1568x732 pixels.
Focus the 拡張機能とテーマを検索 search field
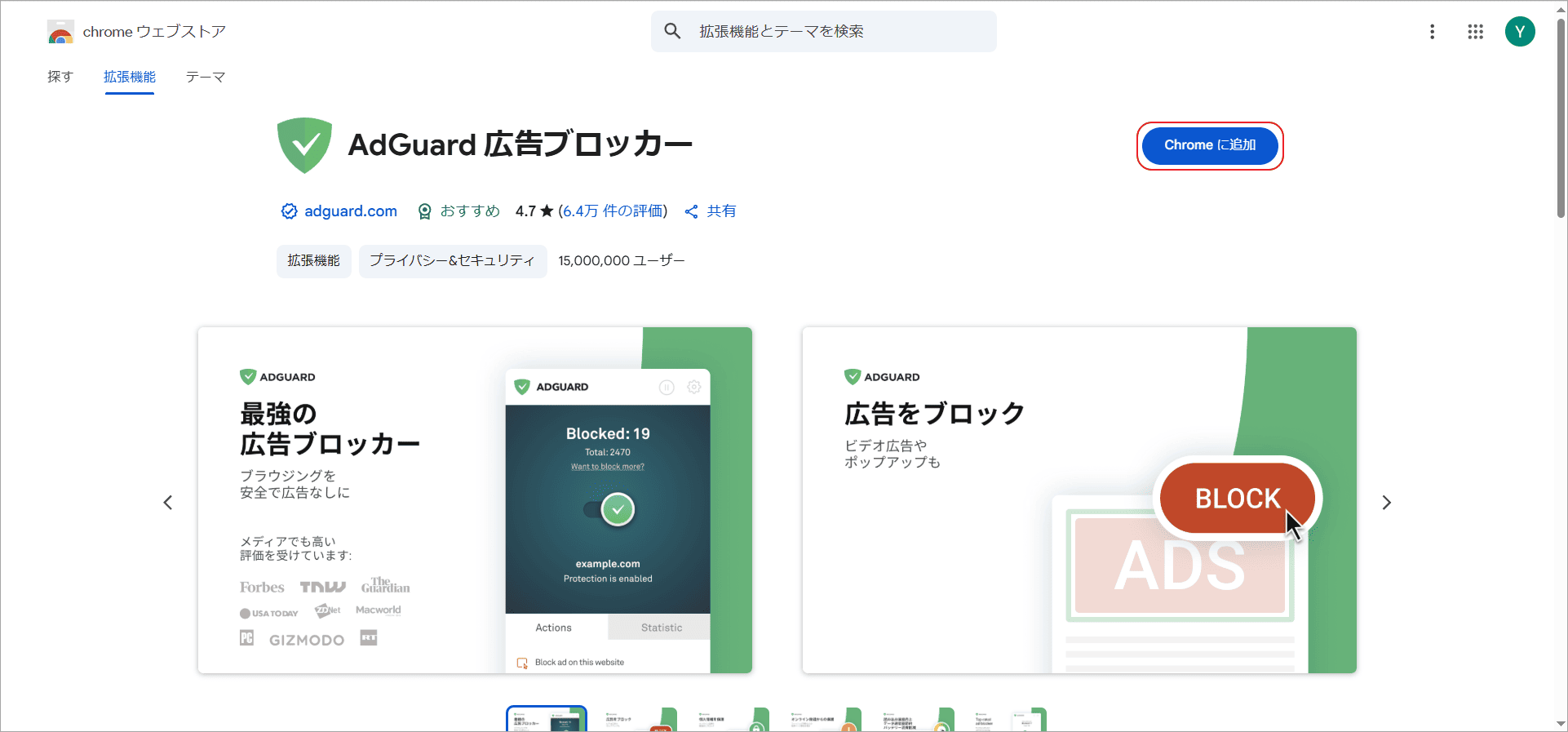click(824, 31)
